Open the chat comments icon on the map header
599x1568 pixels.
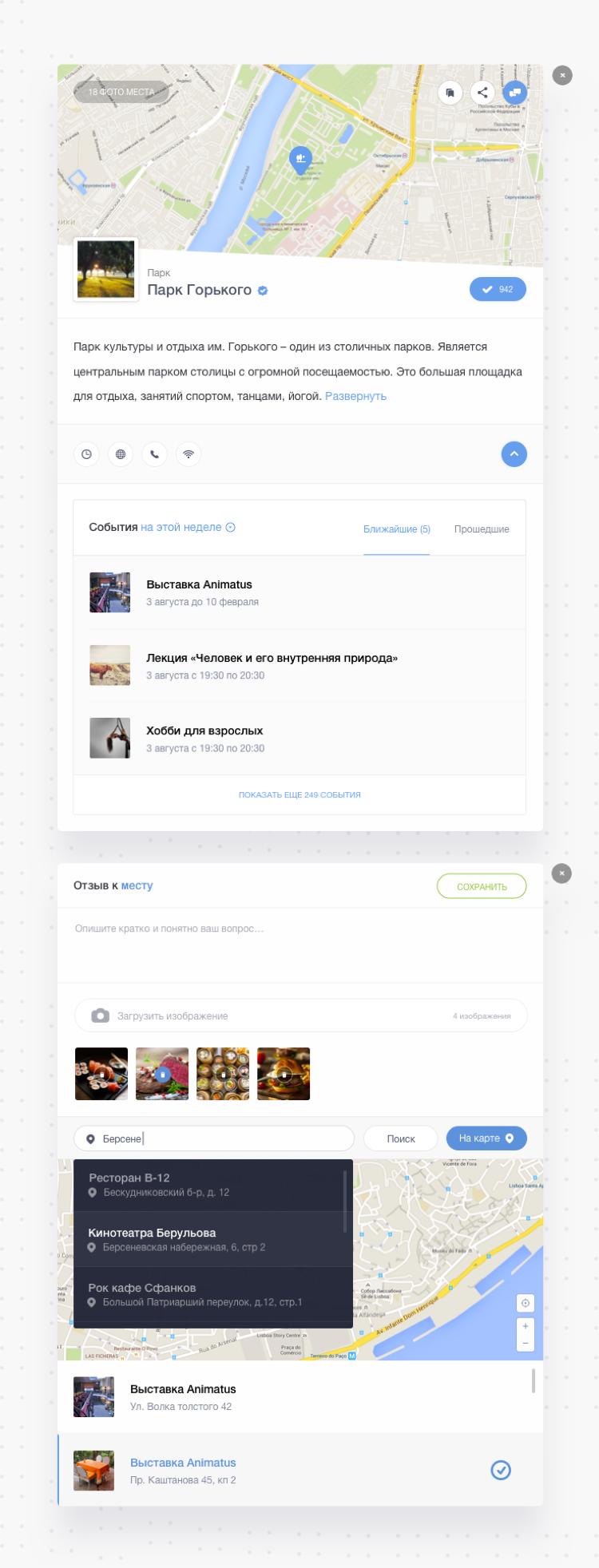514,93
